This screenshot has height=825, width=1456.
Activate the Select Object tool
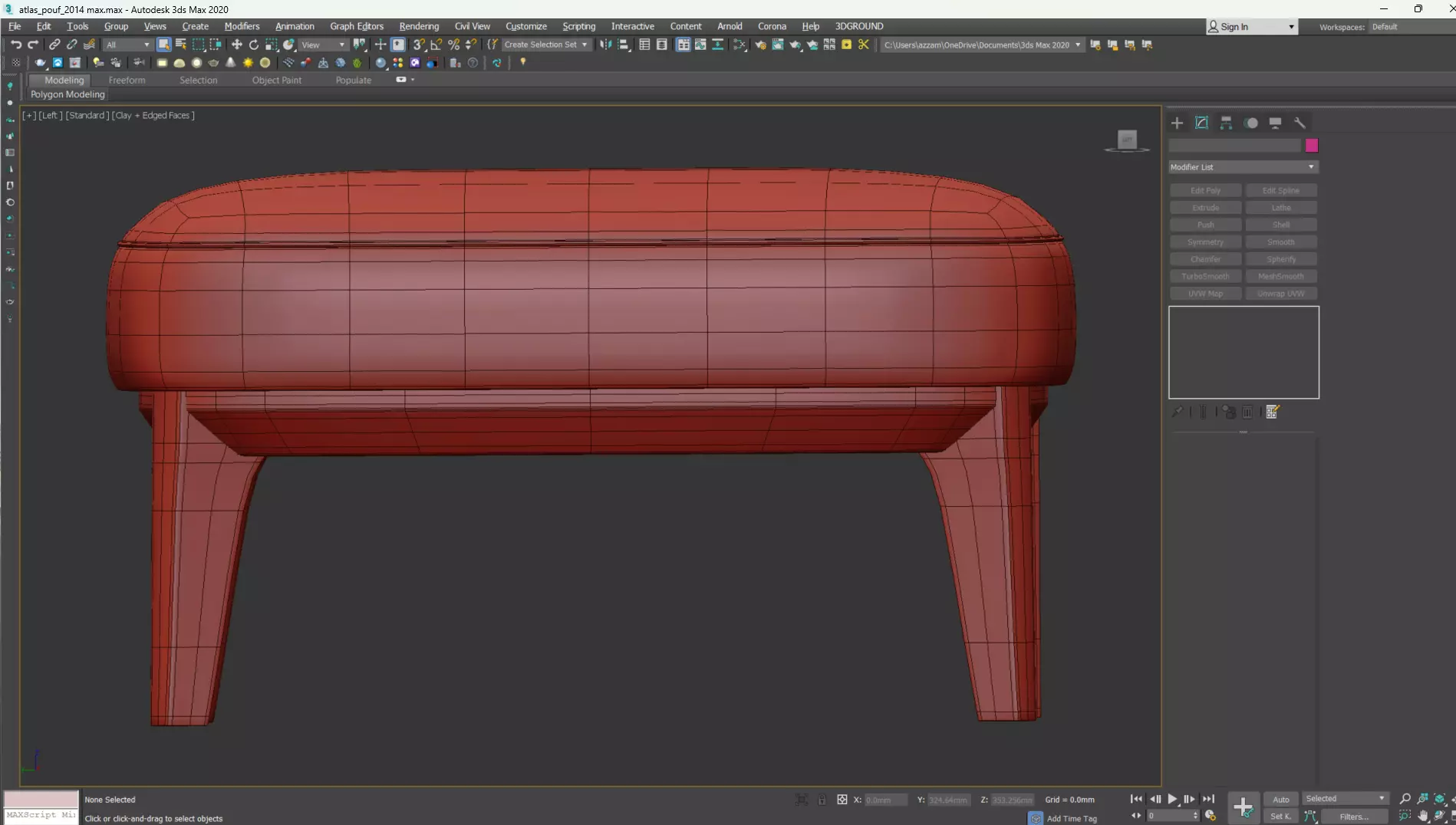(x=163, y=44)
